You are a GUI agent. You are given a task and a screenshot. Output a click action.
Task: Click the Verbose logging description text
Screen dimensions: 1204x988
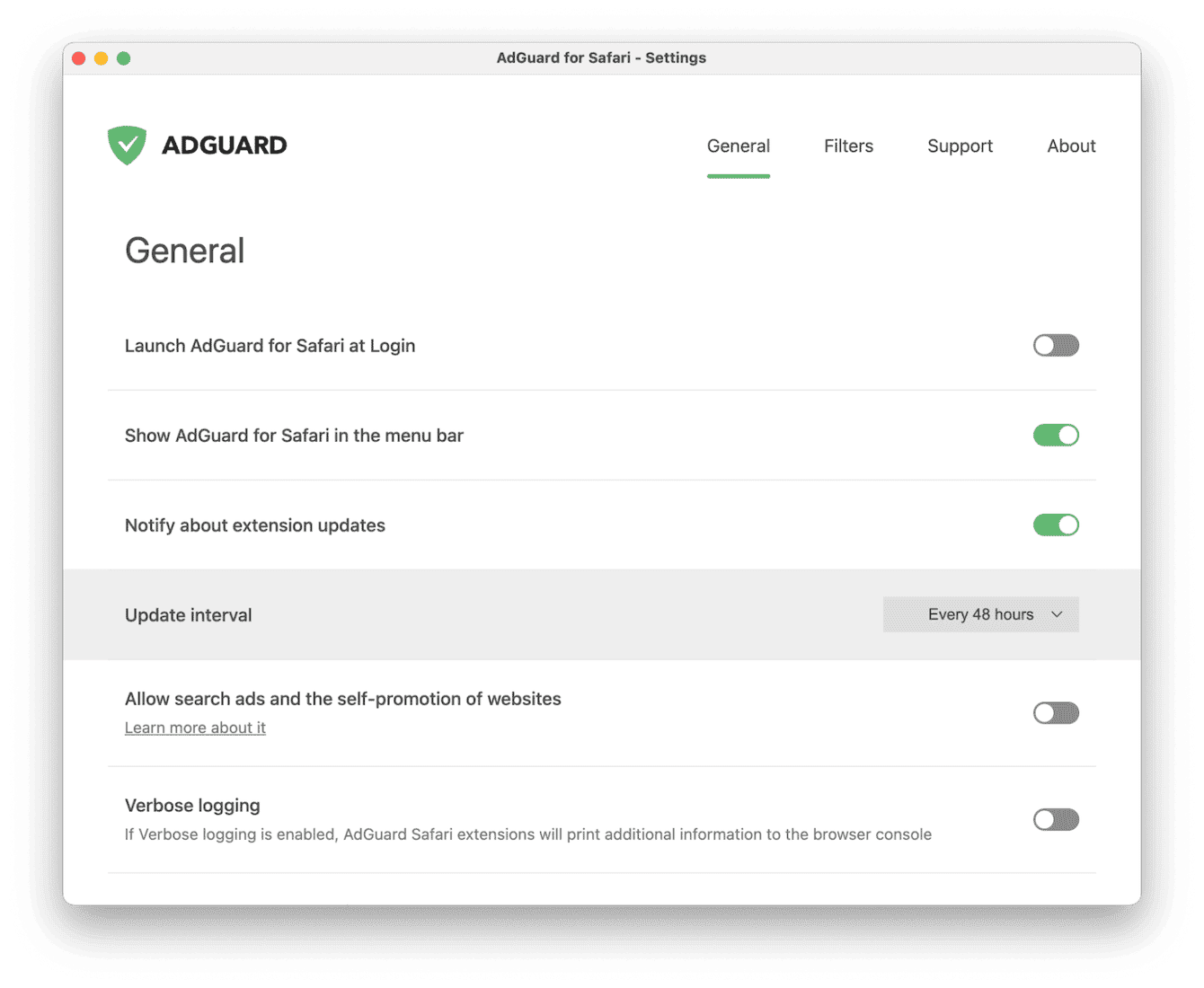[528, 834]
